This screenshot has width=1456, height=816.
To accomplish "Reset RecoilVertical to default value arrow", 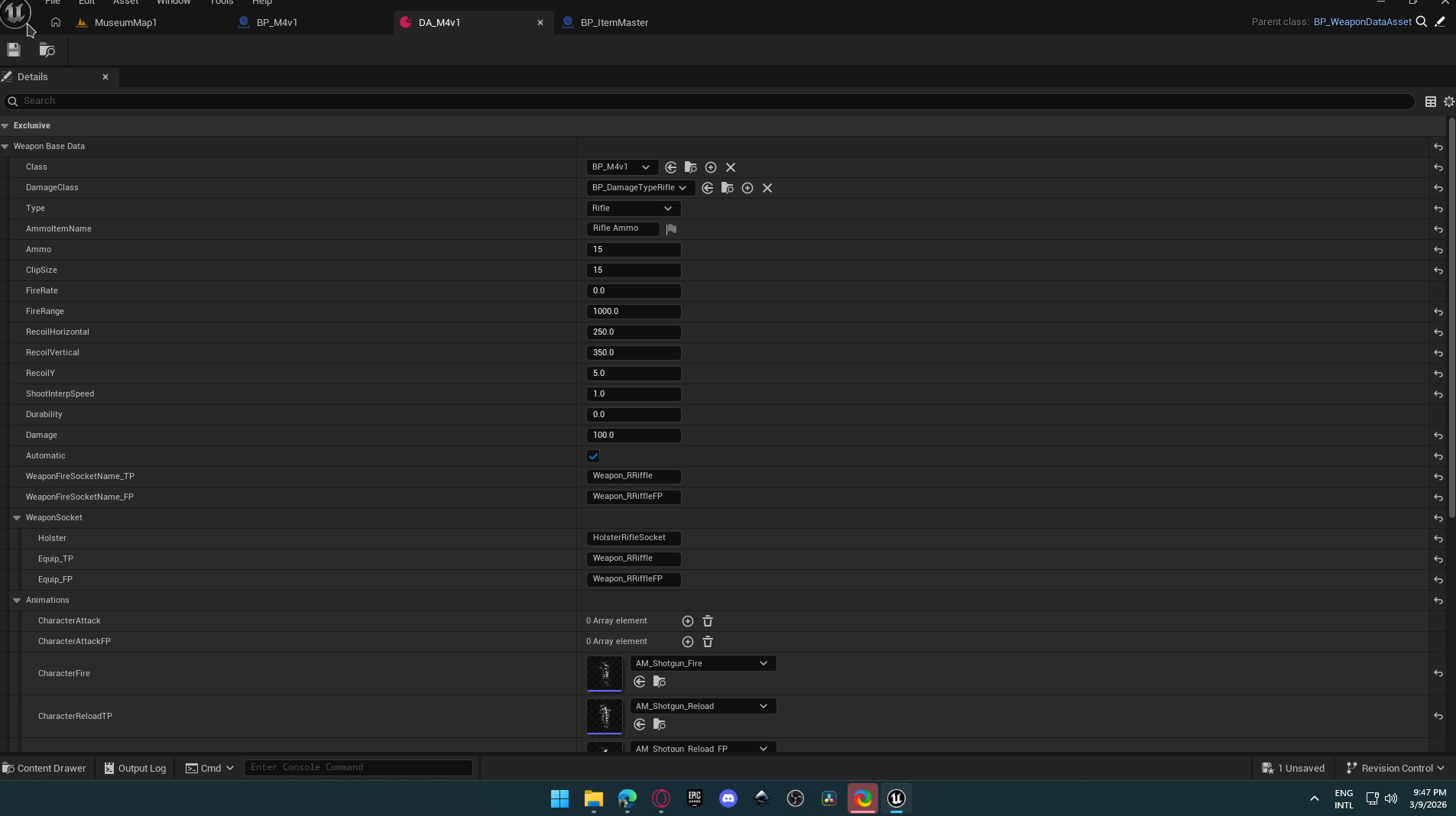I will (1438, 353).
